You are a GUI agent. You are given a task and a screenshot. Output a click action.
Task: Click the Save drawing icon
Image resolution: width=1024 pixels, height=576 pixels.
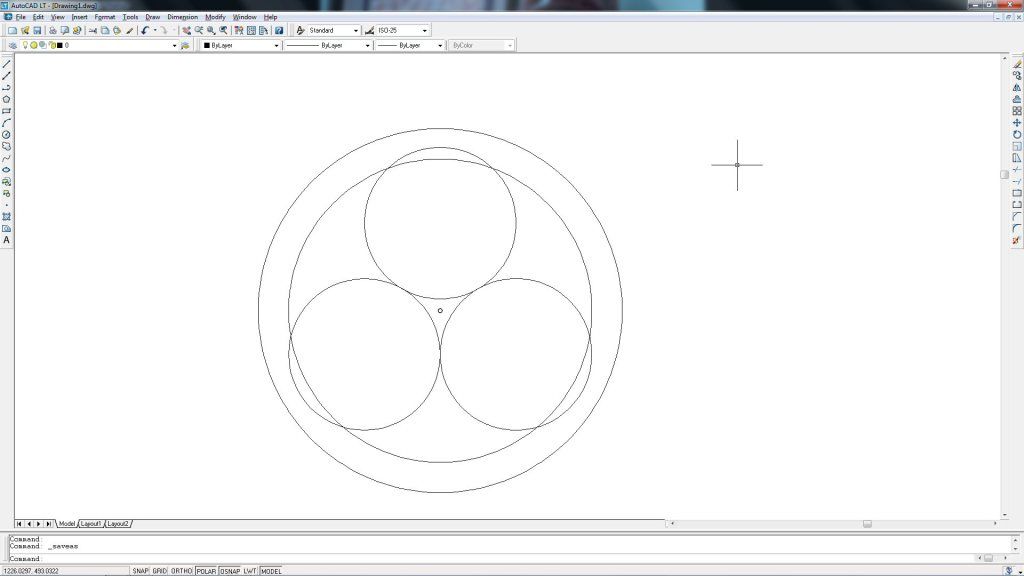pyautogui.click(x=37, y=31)
